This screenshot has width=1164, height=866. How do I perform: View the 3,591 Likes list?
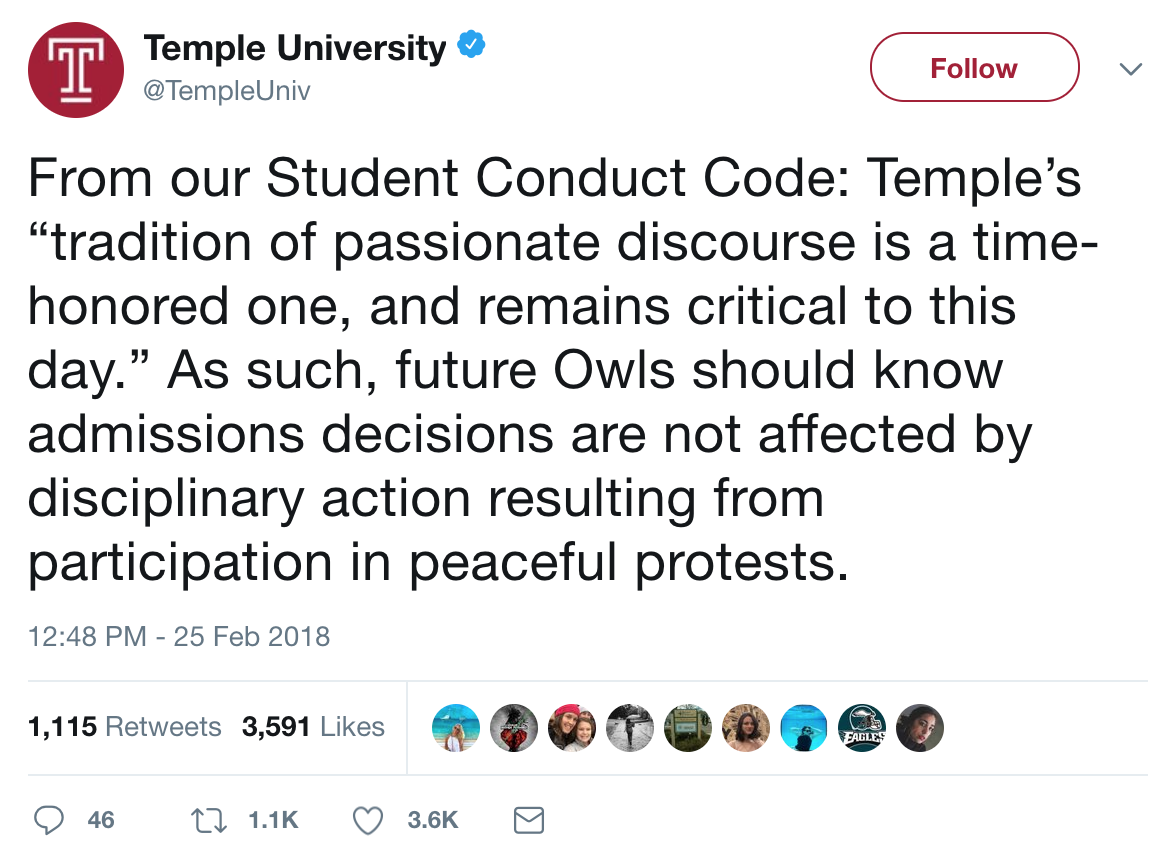[313, 727]
